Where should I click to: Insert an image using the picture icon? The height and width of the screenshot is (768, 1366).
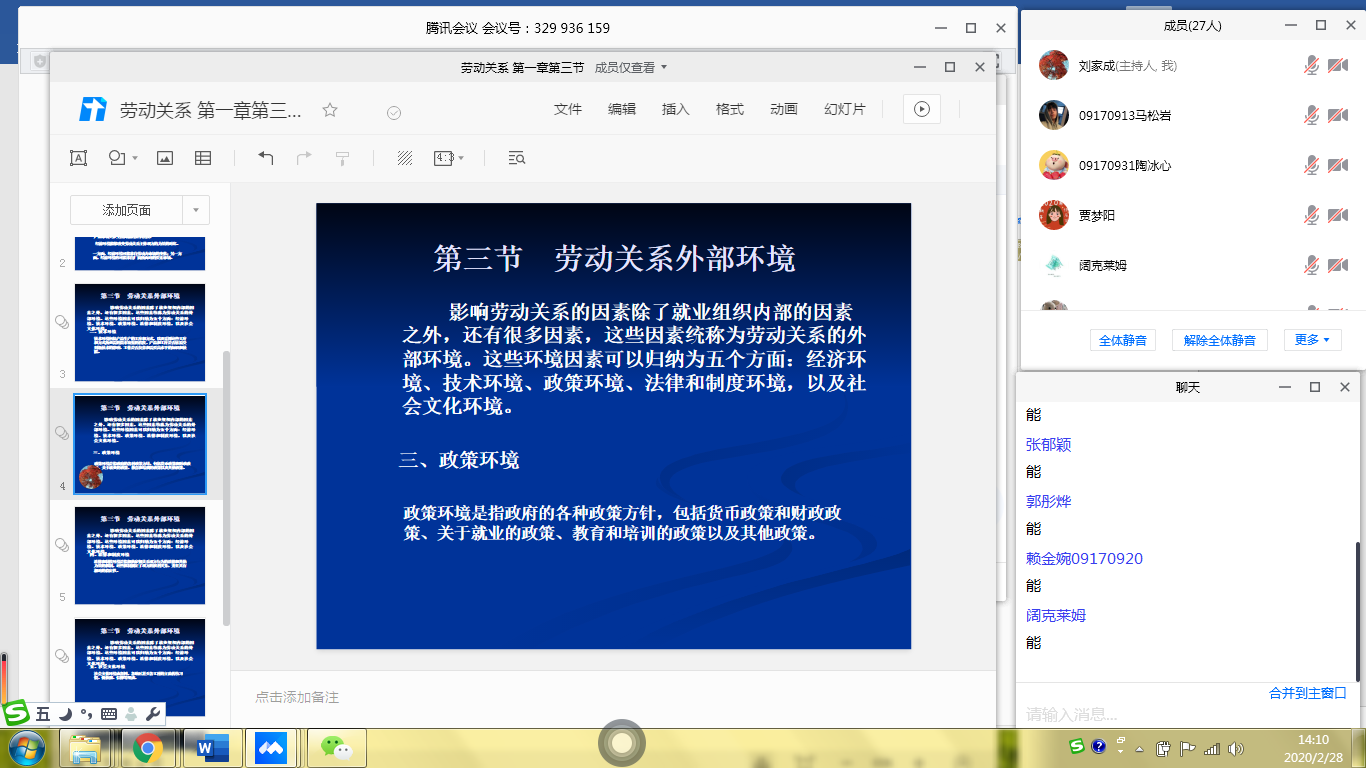tap(165, 158)
